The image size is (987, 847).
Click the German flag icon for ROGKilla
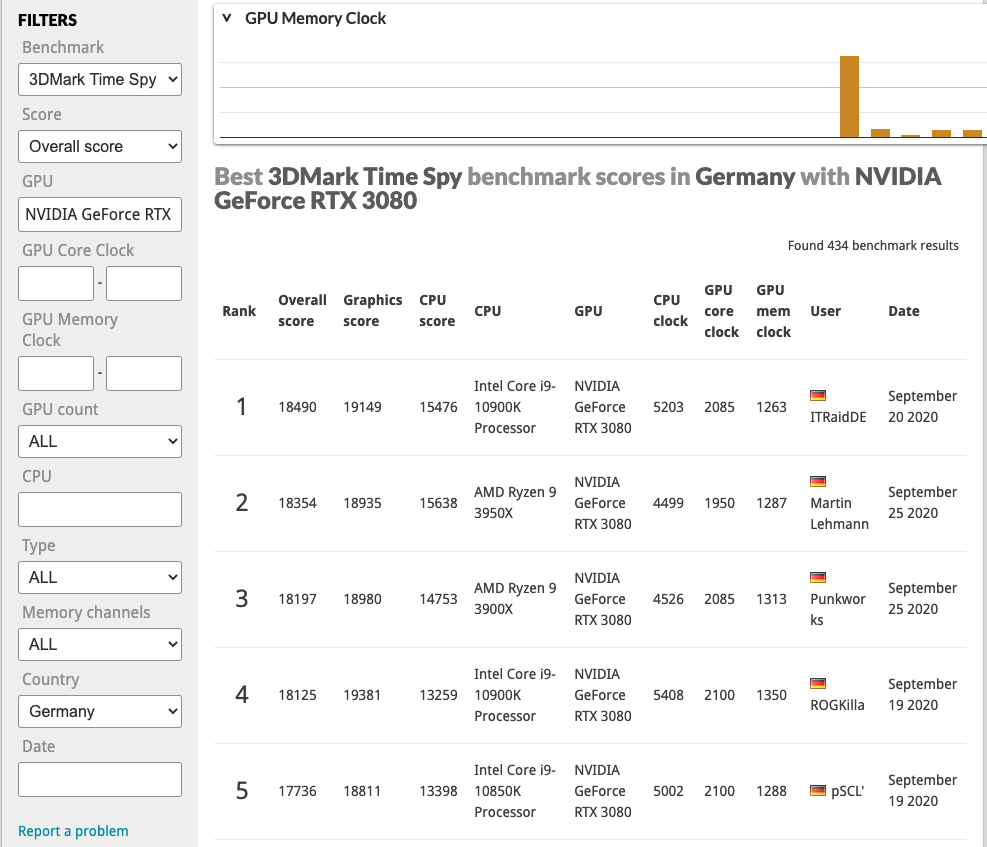pos(818,684)
